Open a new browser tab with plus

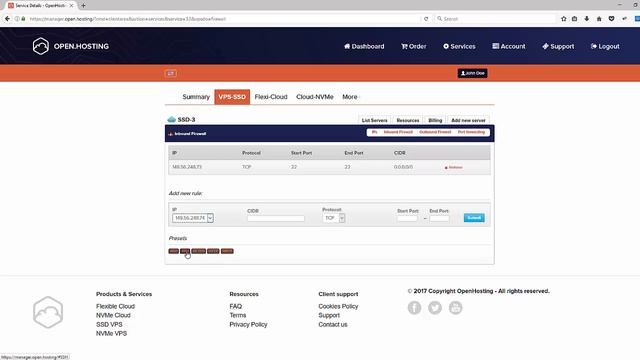point(83,5)
